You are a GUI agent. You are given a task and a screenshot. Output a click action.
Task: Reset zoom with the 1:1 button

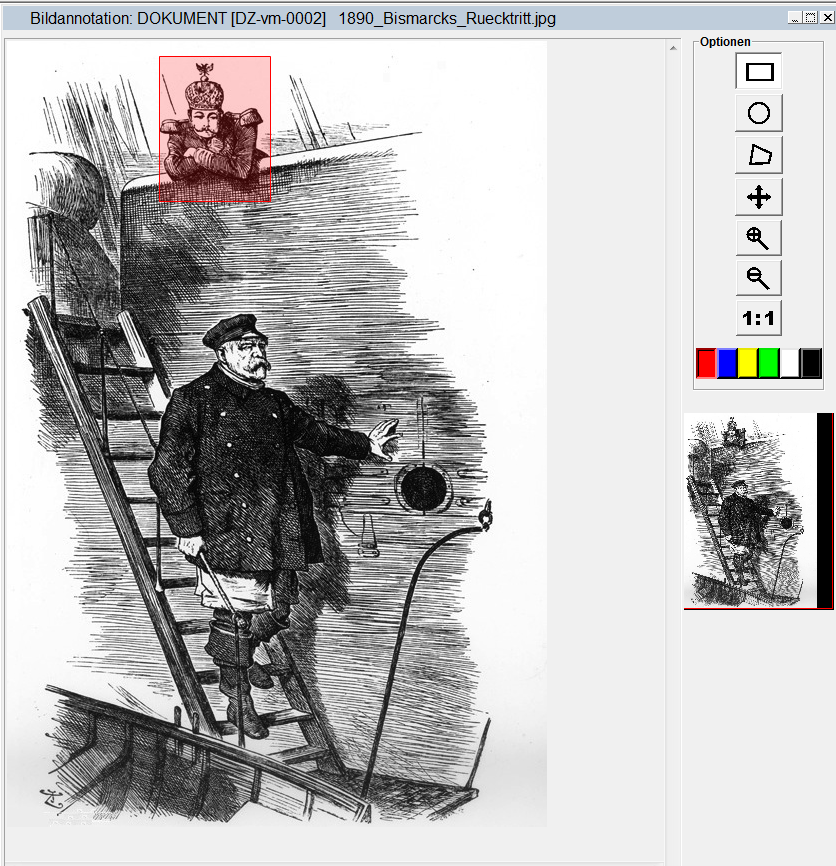tap(759, 319)
